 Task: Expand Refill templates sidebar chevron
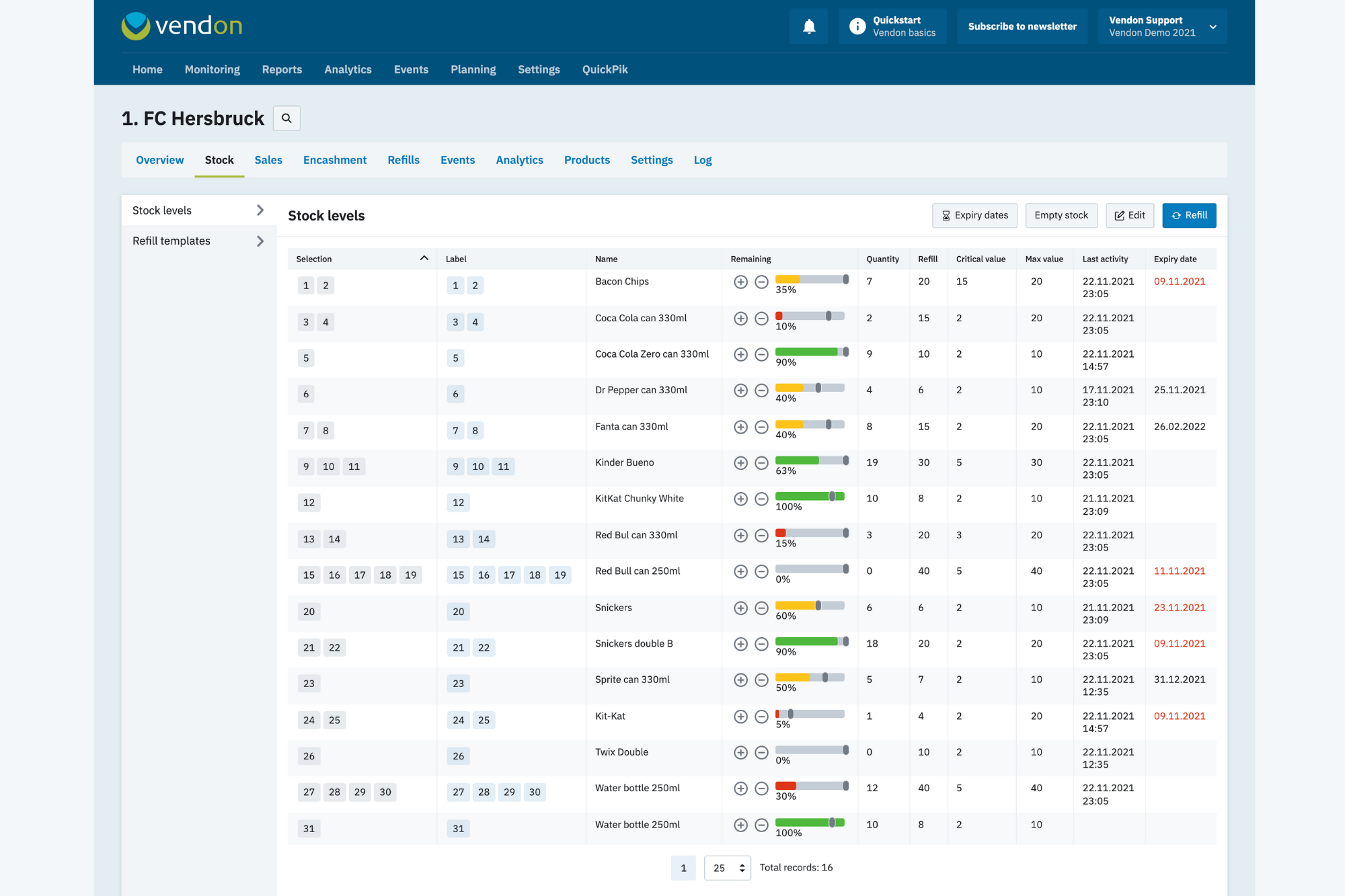pyautogui.click(x=260, y=241)
